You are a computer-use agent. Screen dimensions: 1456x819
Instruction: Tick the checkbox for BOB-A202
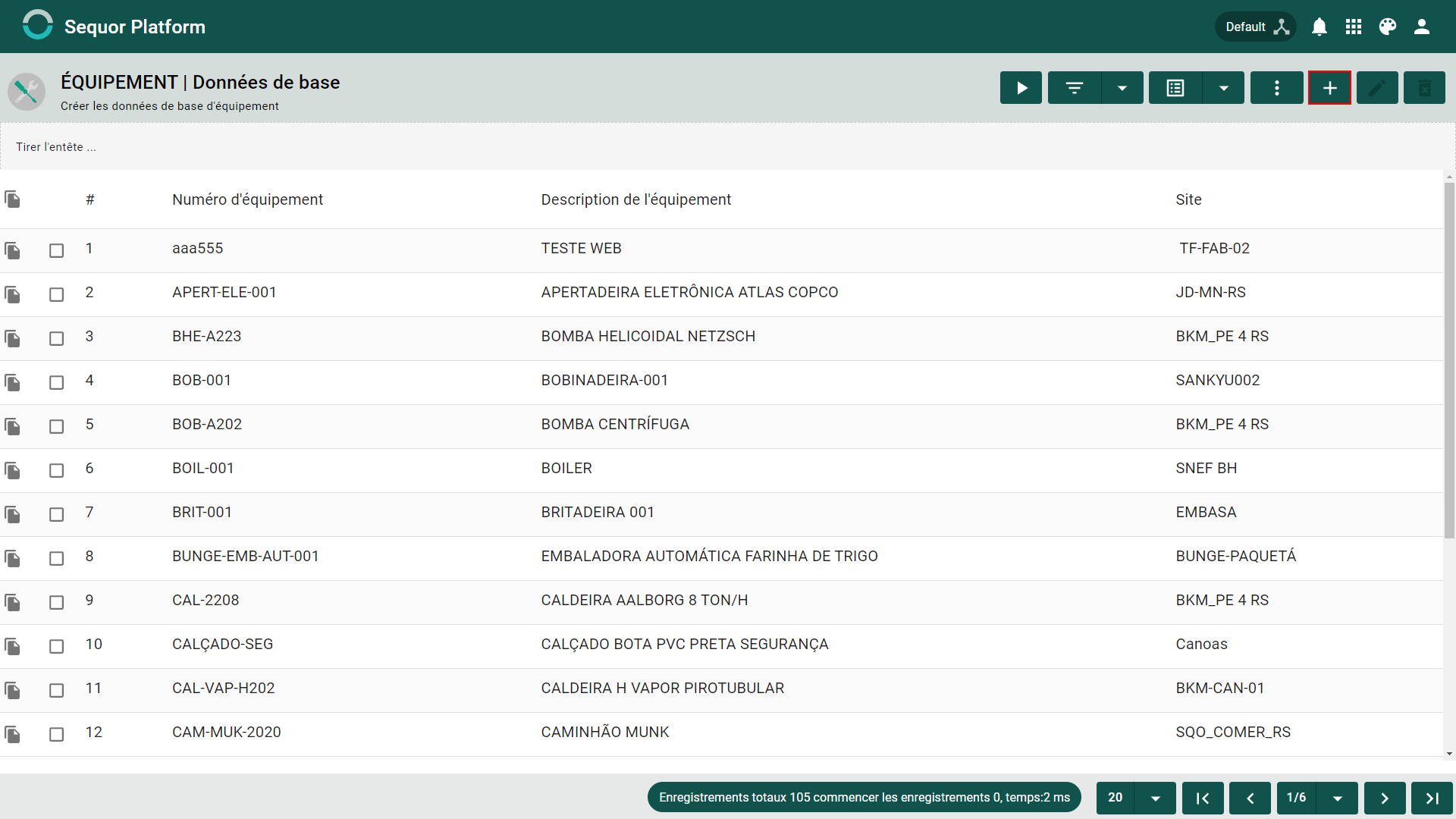point(57,426)
